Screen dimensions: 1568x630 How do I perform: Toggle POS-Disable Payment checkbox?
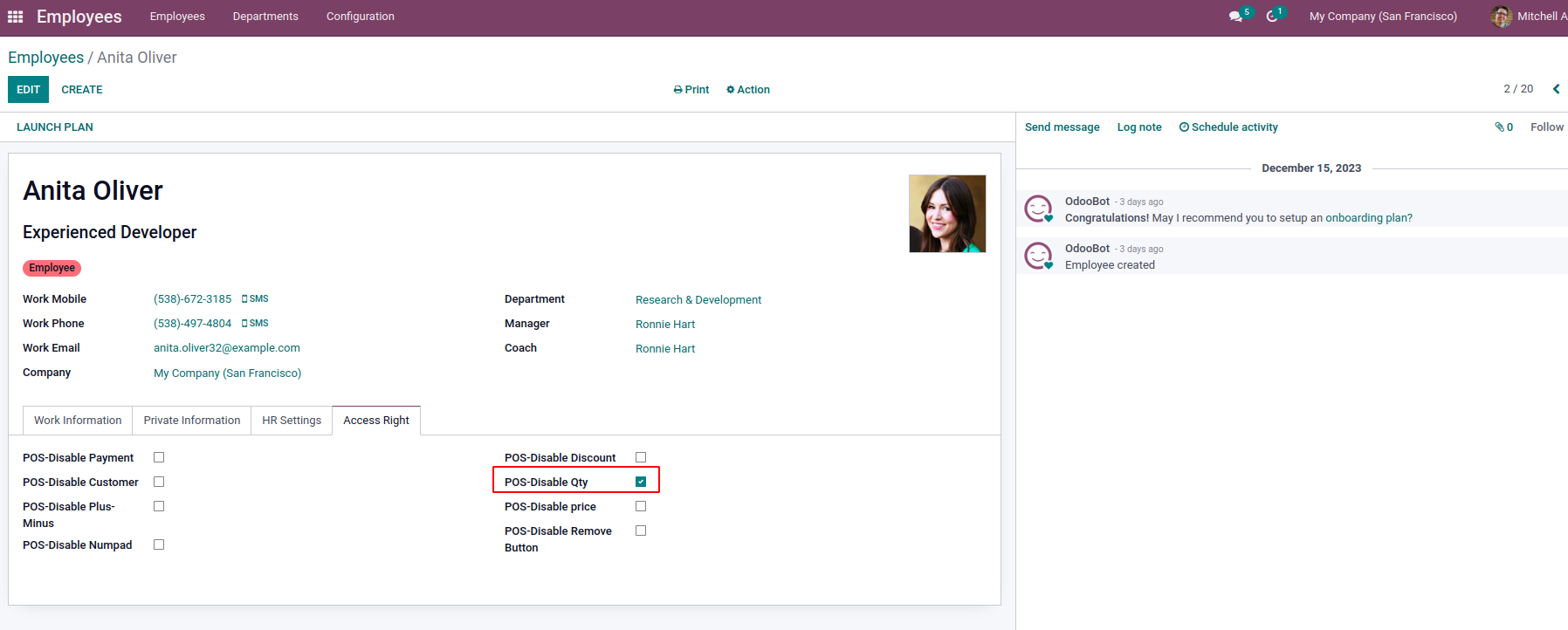159,457
